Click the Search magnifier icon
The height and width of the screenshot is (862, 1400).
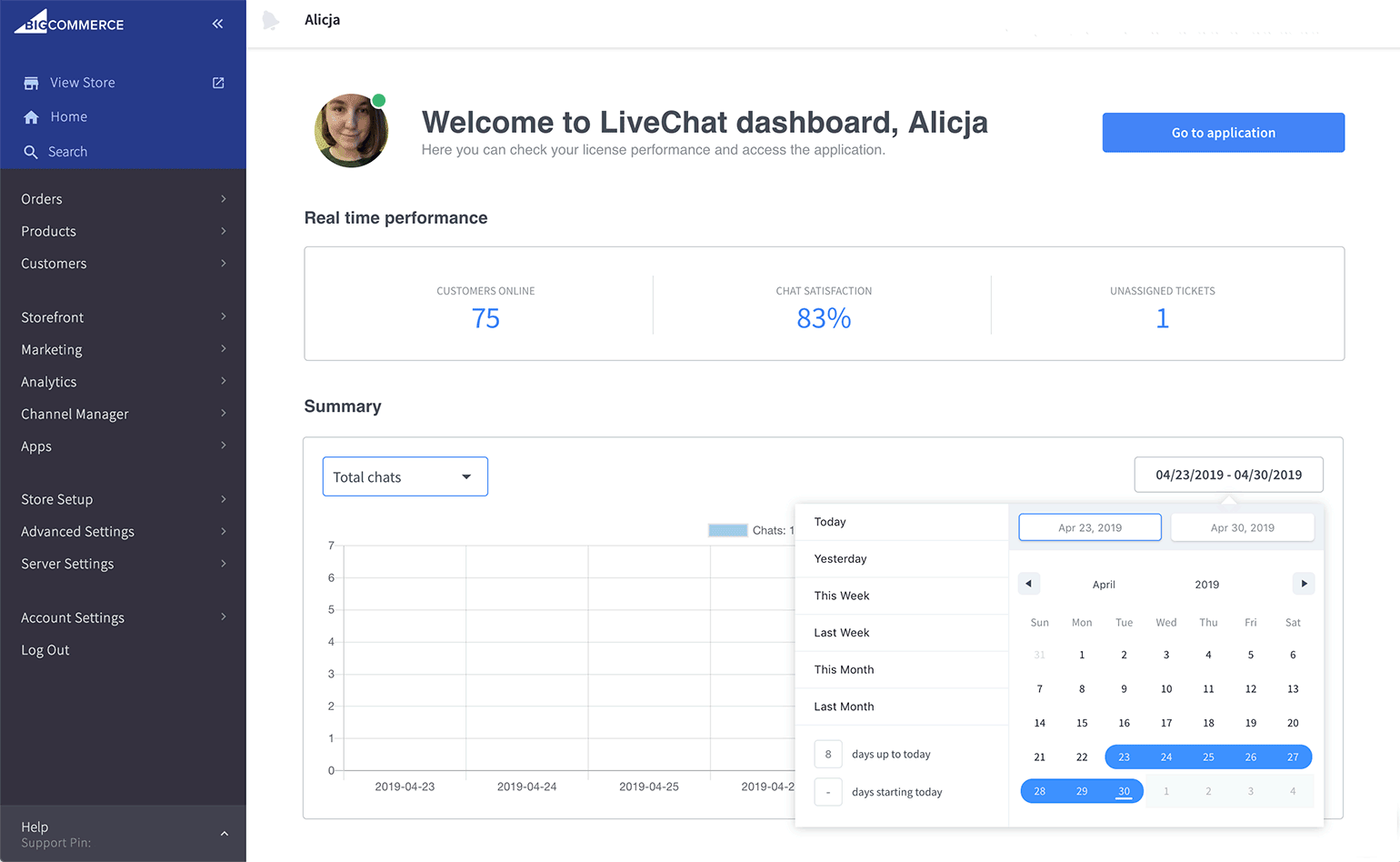point(31,152)
